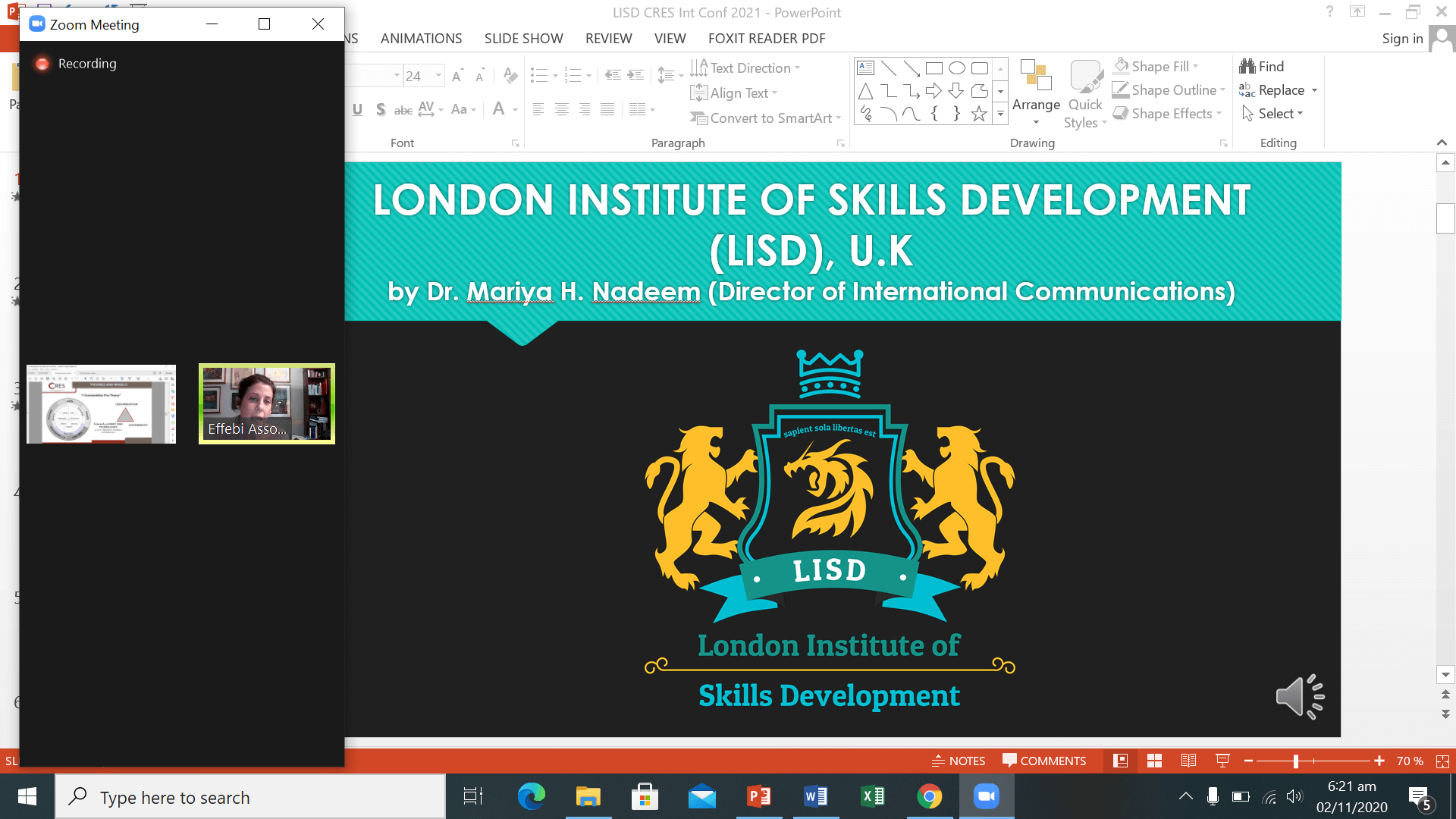This screenshot has height=819, width=1456.
Task: Open Word from the taskbar
Action: click(816, 796)
